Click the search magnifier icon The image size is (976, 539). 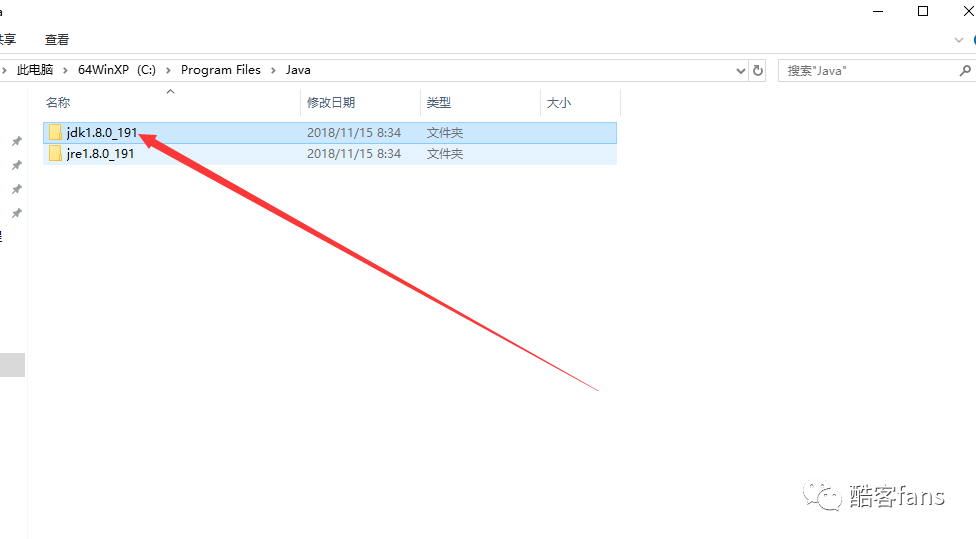(x=965, y=70)
